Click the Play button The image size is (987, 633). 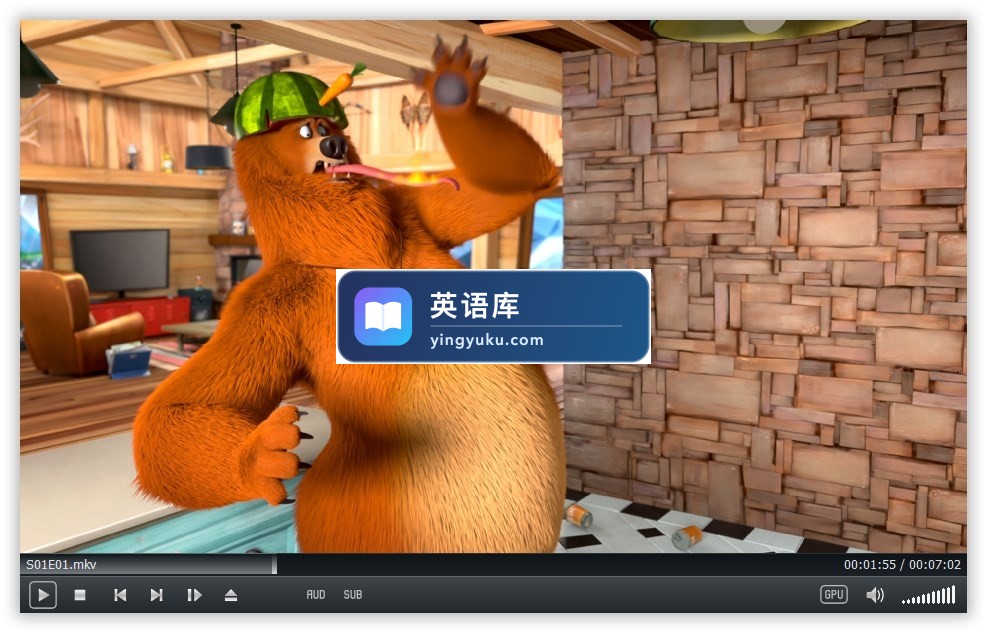coord(43,595)
